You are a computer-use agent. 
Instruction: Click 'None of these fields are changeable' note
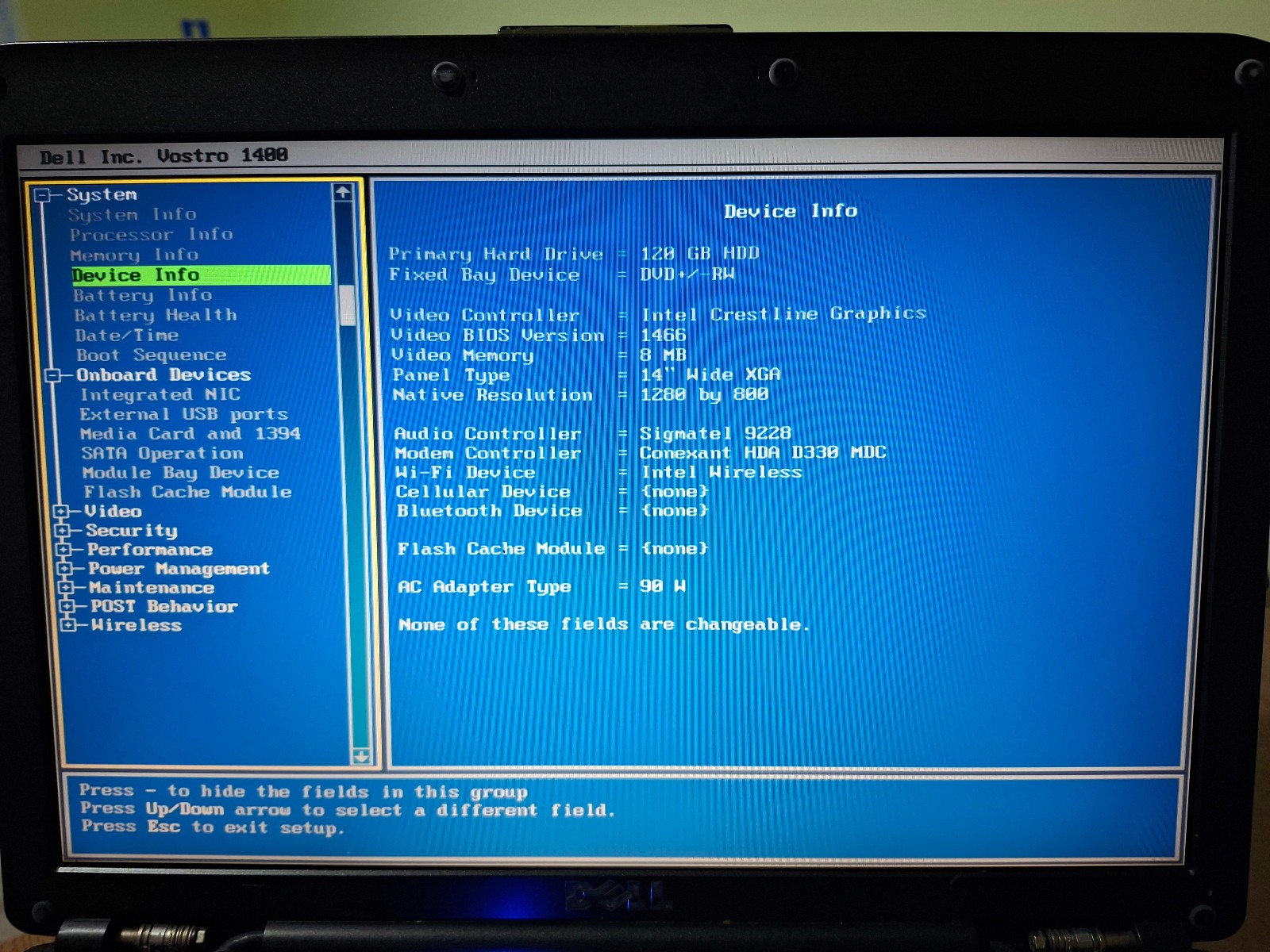click(604, 625)
